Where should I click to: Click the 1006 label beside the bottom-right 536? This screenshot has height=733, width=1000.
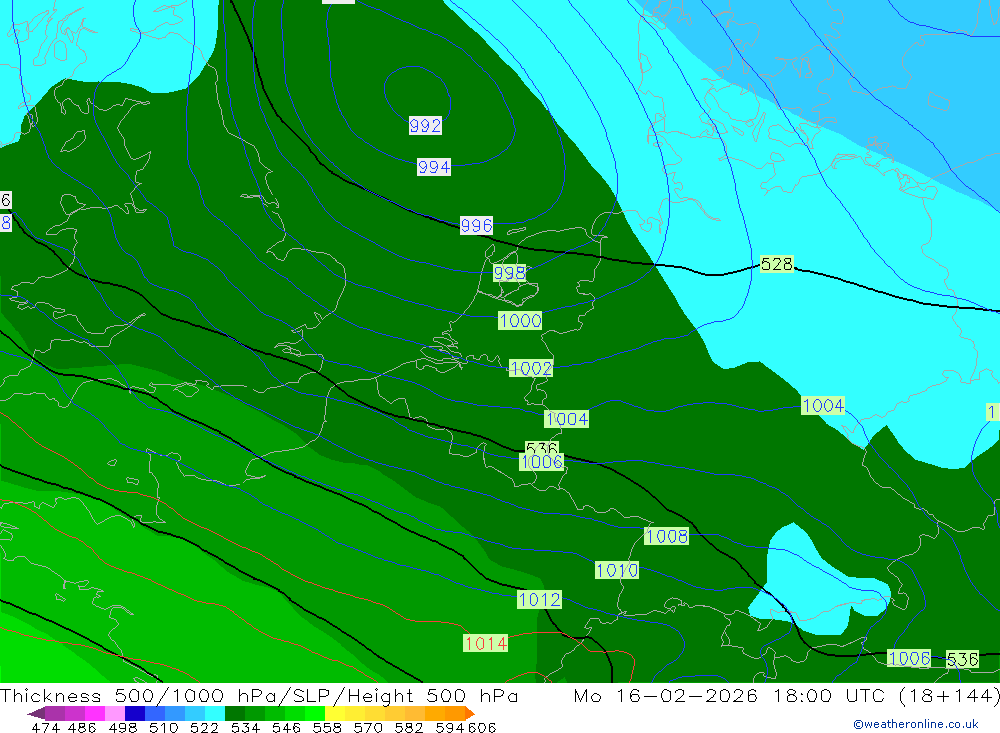[x=909, y=658]
